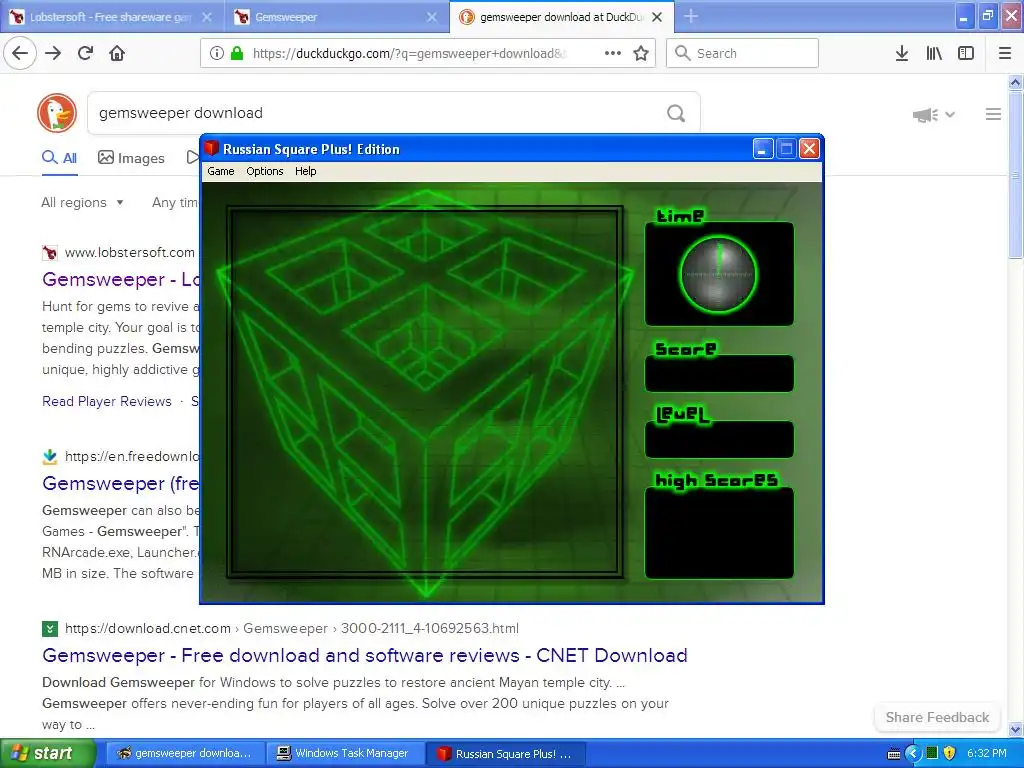This screenshot has height=768, width=1024.
Task: Click the cnet result green favicon
Action: tap(50, 629)
